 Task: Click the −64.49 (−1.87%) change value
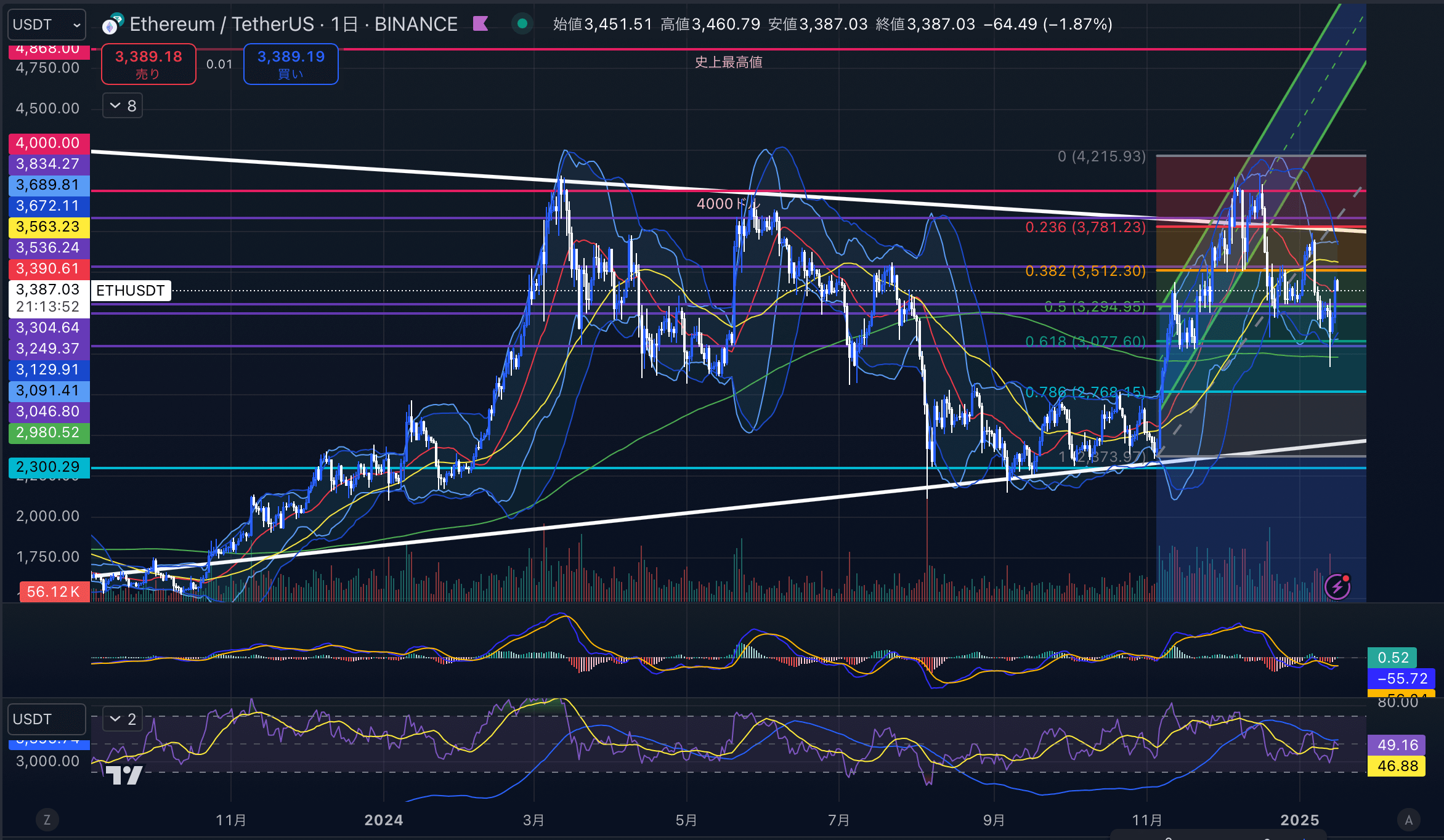[1048, 24]
